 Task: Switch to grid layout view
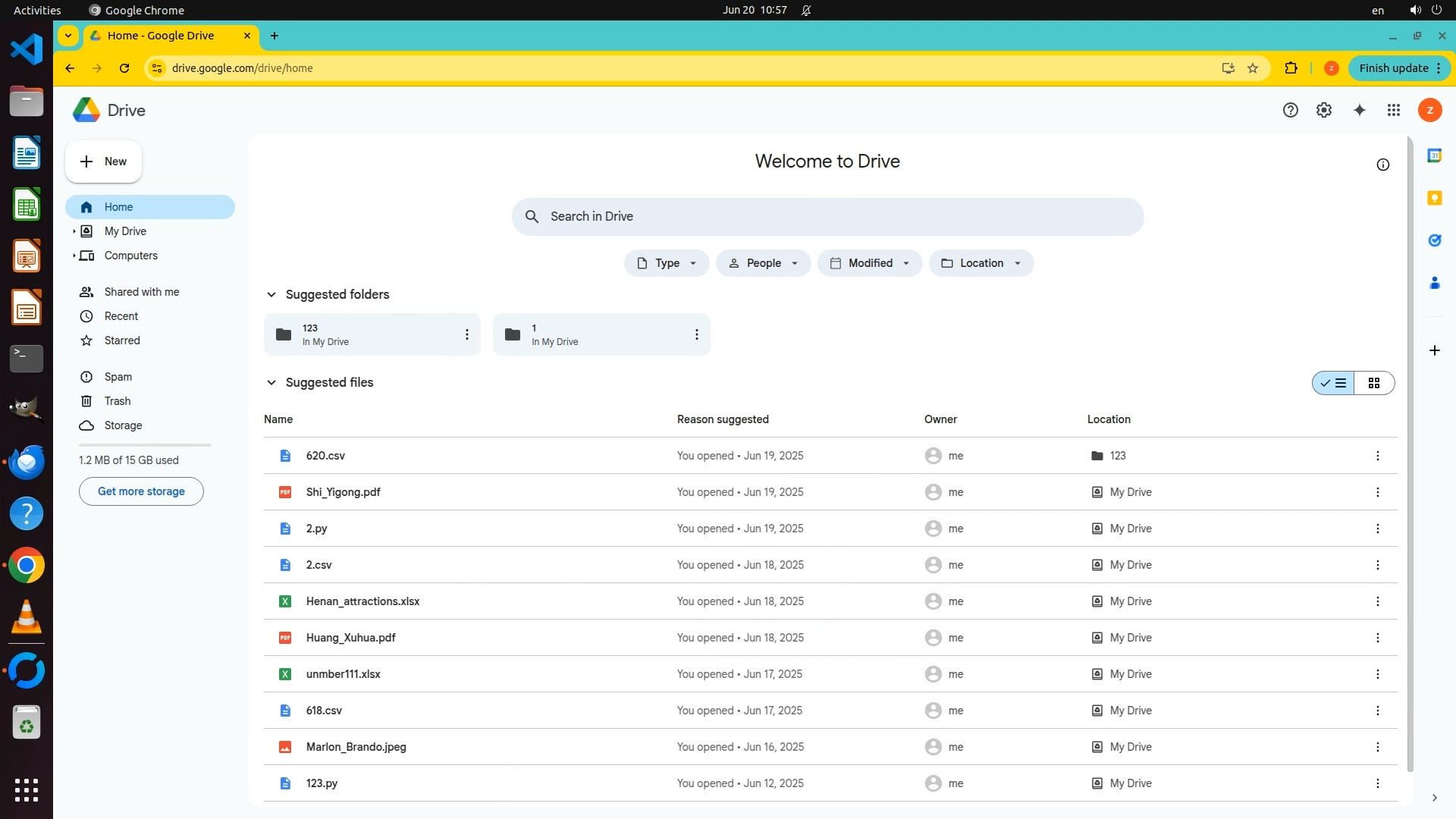click(1373, 383)
